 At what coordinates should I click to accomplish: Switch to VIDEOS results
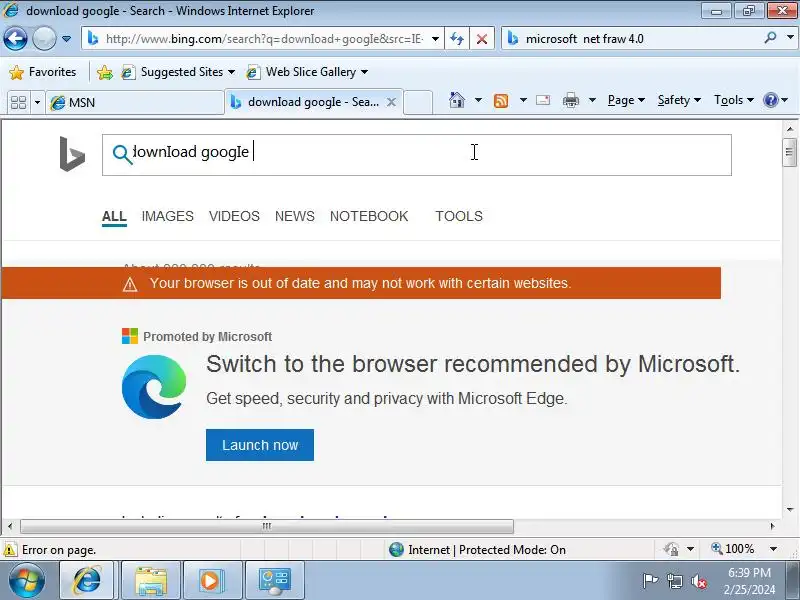(234, 216)
